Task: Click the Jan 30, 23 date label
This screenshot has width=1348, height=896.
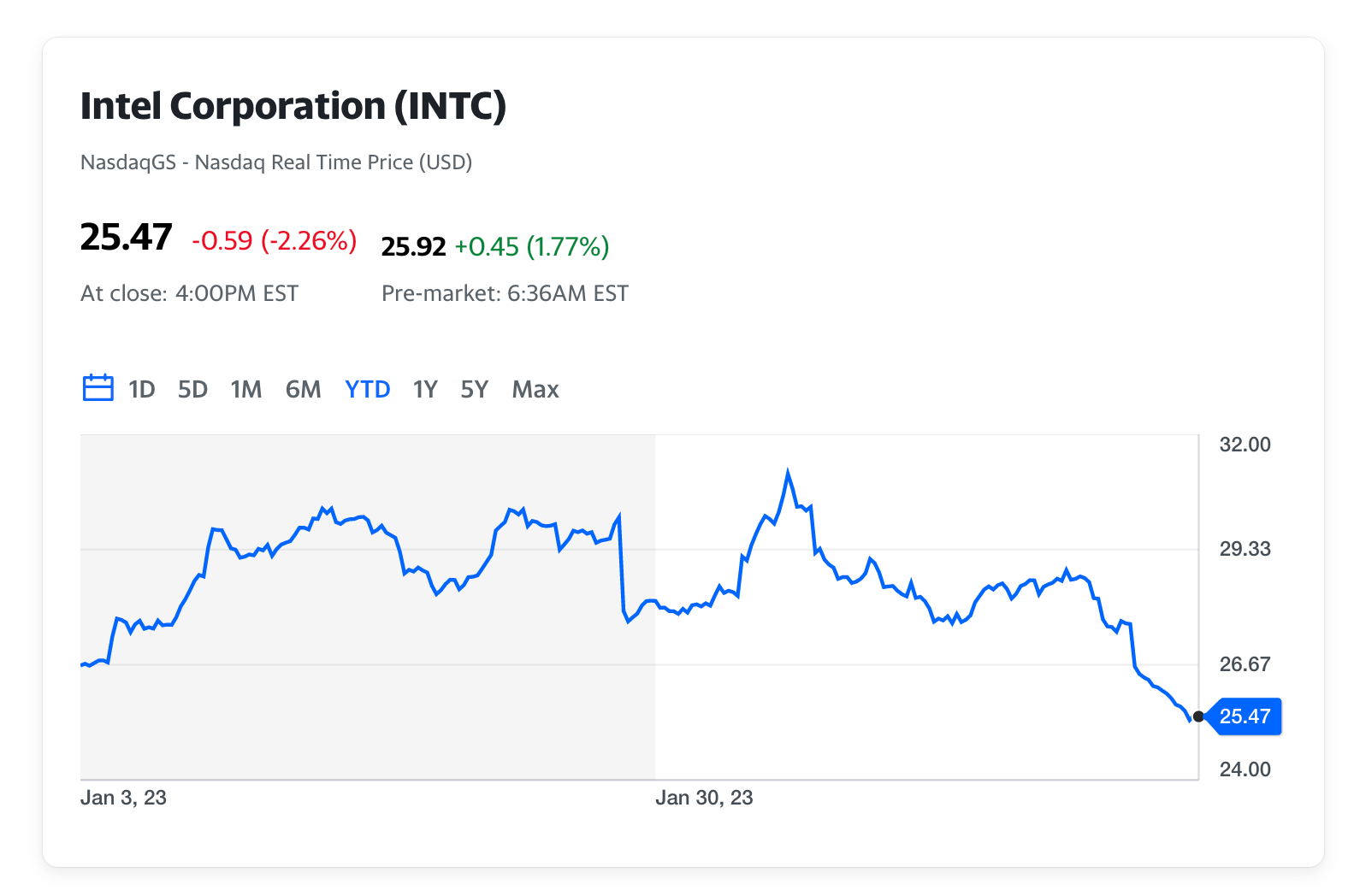Action: [x=704, y=798]
